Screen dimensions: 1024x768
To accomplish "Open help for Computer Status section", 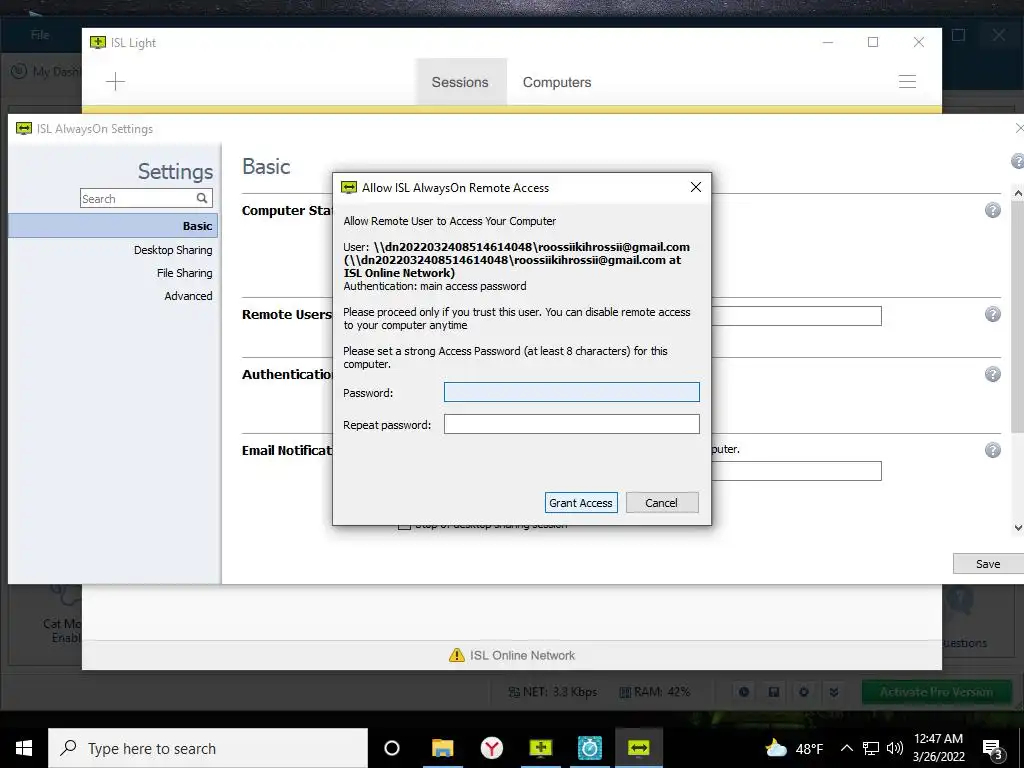I will (993, 210).
